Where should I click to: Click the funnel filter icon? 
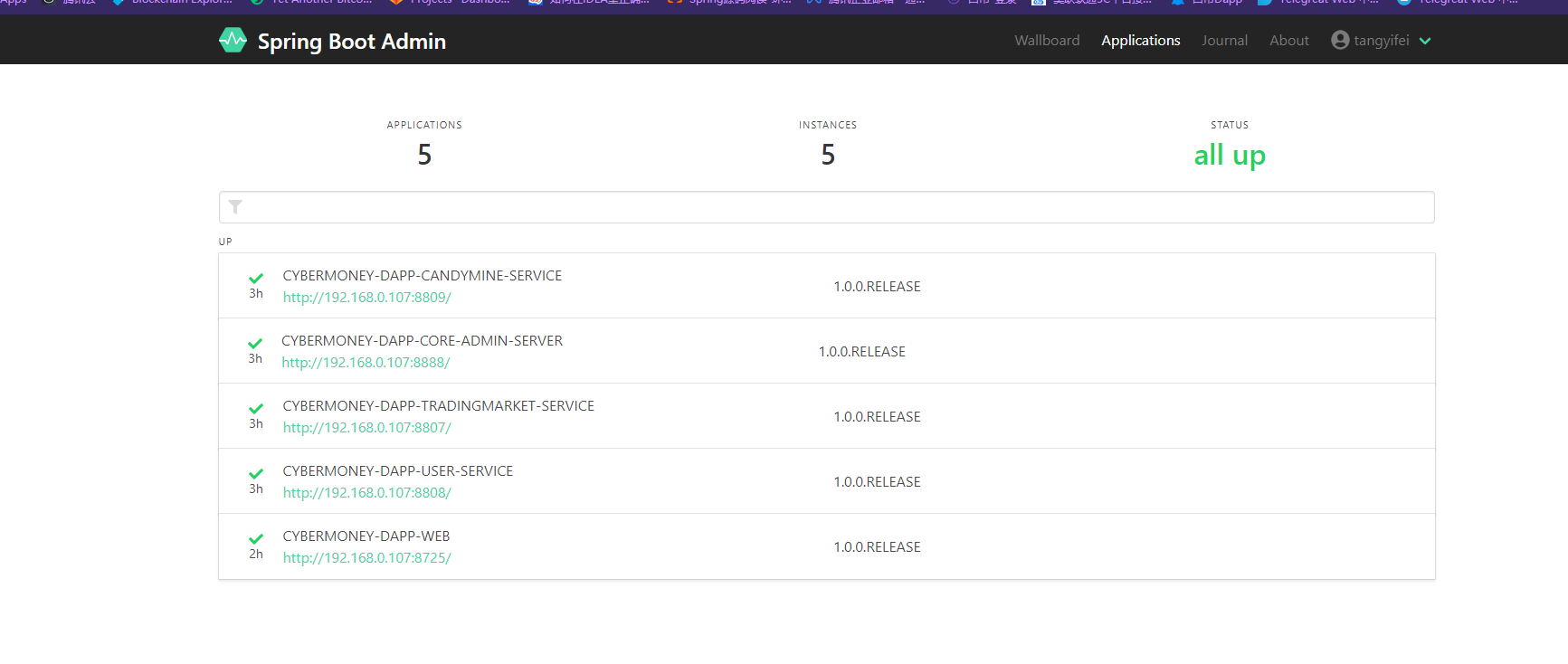click(x=235, y=207)
